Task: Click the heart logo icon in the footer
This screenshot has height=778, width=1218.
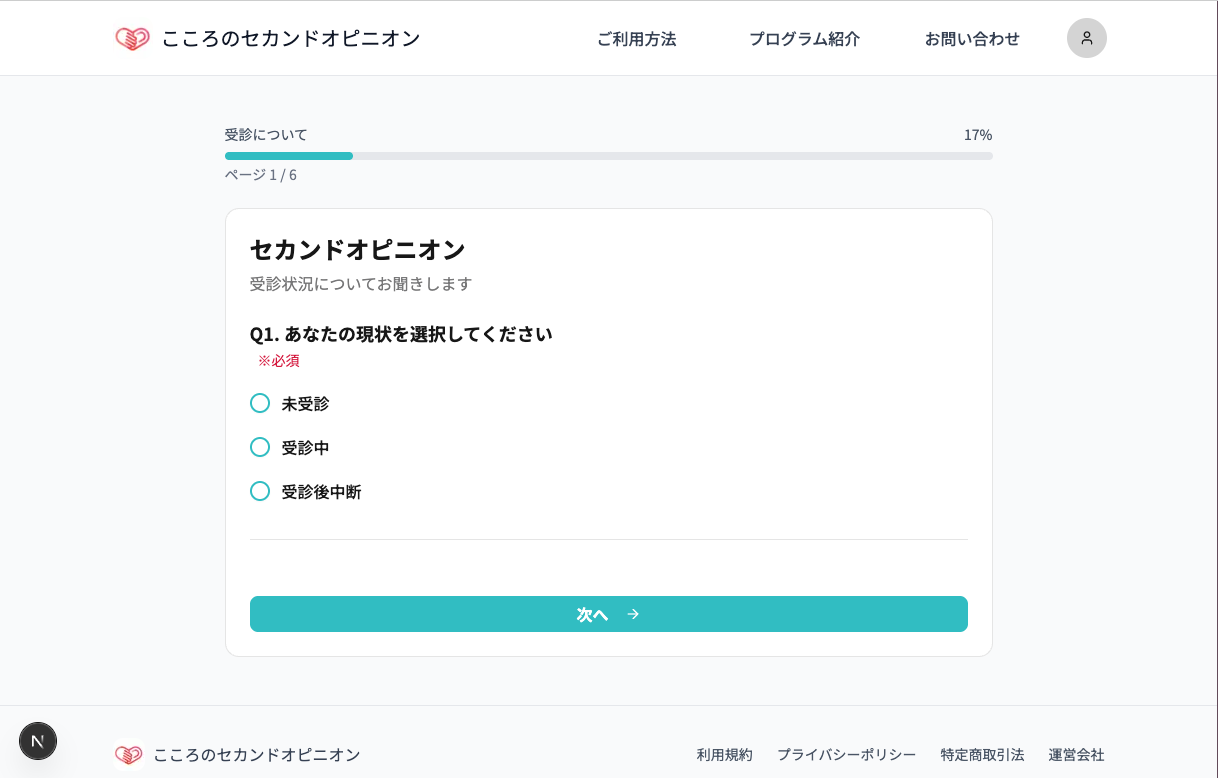Action: click(x=128, y=755)
